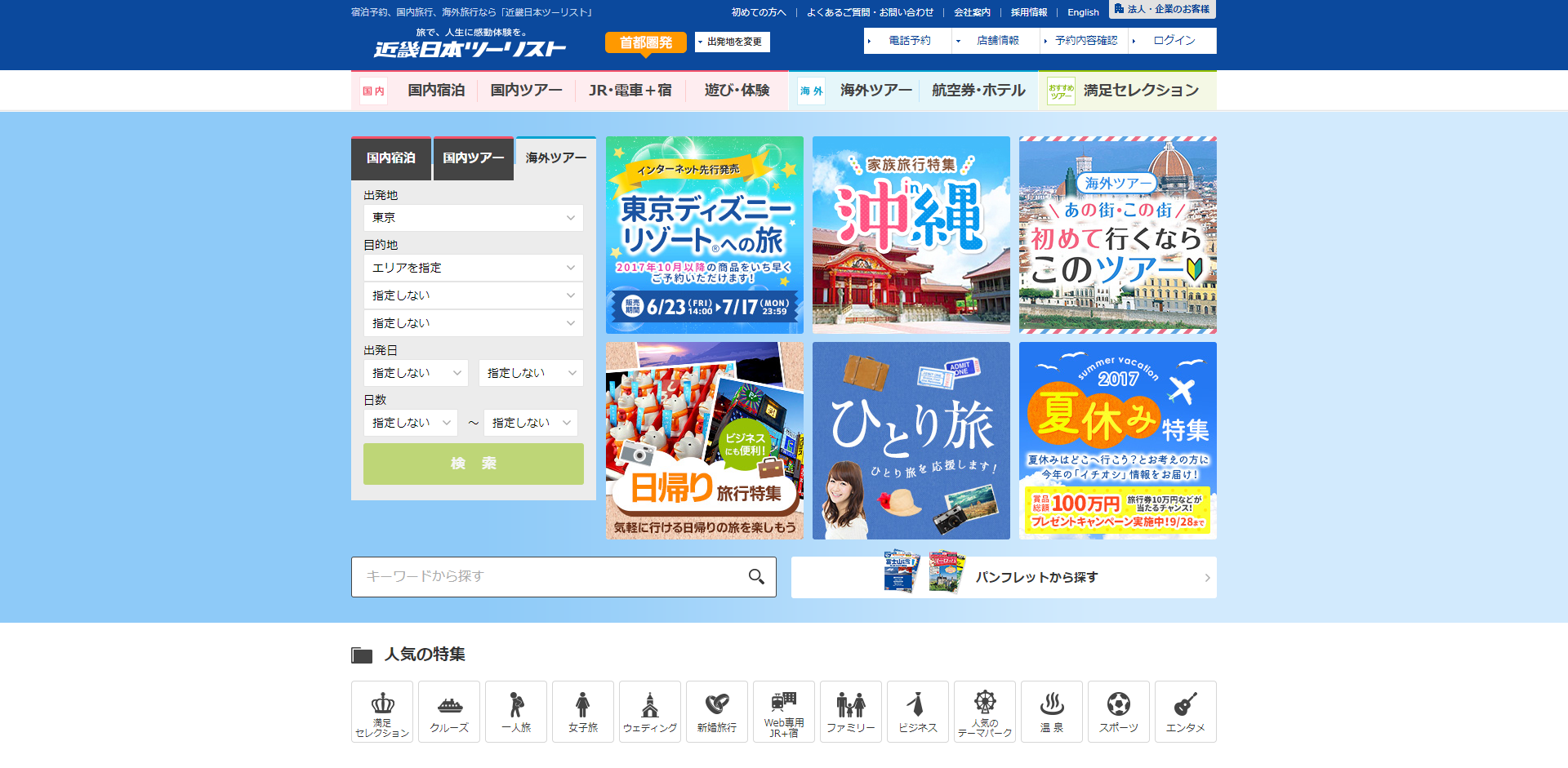Open Web専用JR+宿 with the train icon
This screenshot has height=768, width=1568.
783,712
